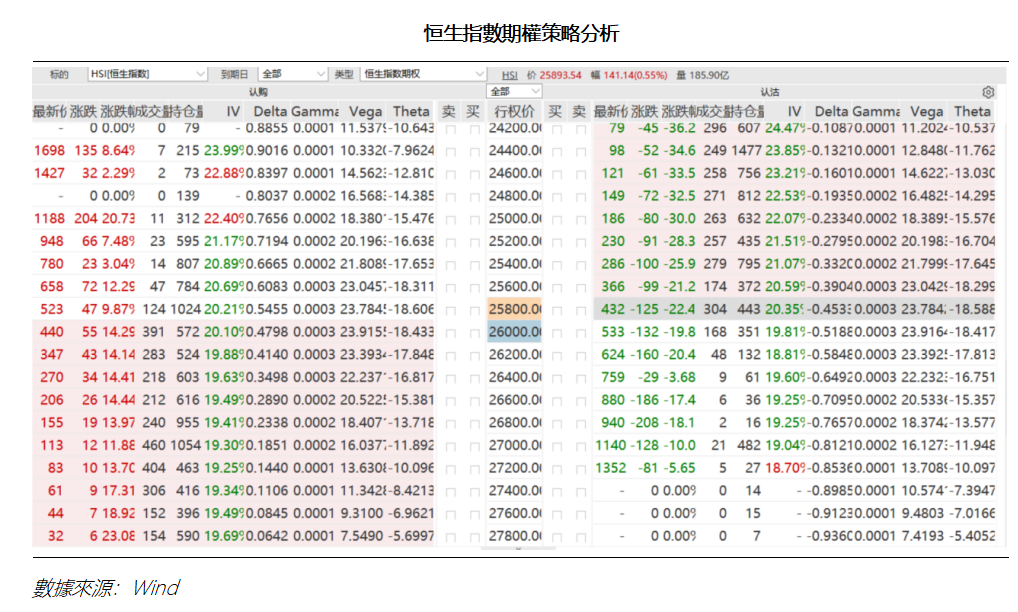Tick call-side 买 checkbox in 27000.00 row
This screenshot has width=1018, height=612.
pyautogui.click(x=475, y=447)
